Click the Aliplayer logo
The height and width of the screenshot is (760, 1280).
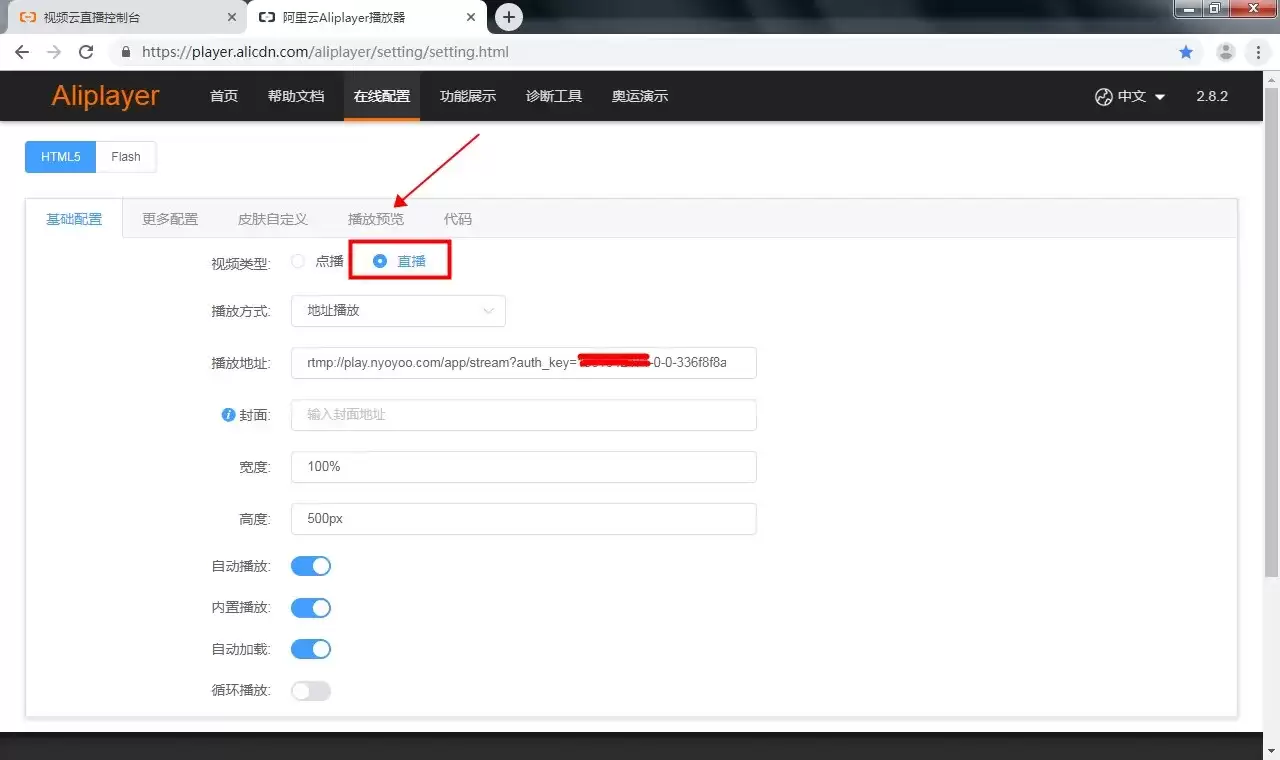tap(105, 96)
